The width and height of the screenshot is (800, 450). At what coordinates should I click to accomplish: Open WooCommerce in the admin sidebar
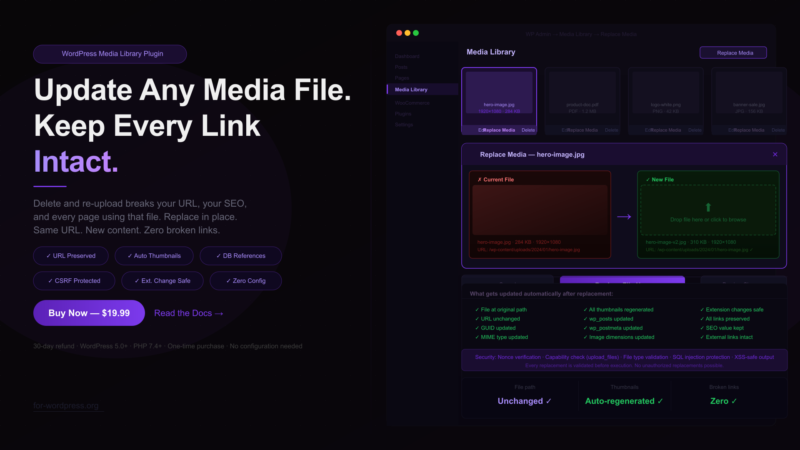click(x=412, y=103)
